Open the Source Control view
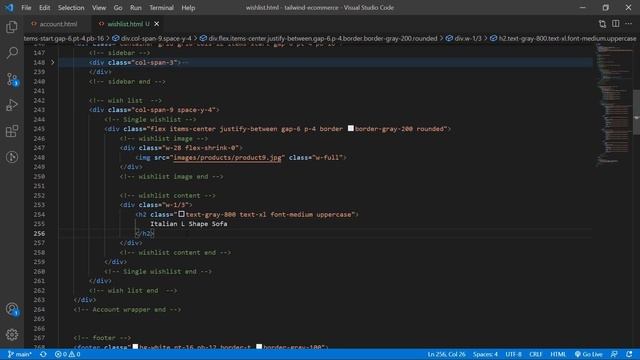Screen dimensions: 640x360 12,79
